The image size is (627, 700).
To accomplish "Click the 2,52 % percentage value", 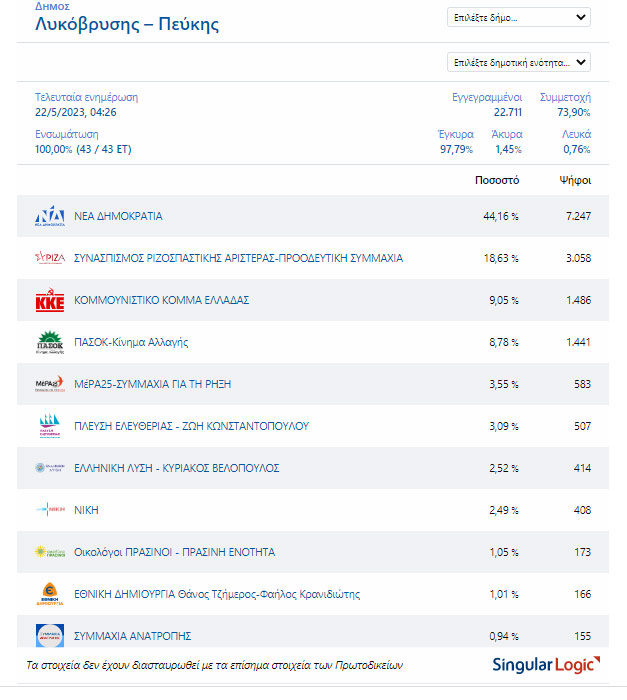I will (x=504, y=468).
